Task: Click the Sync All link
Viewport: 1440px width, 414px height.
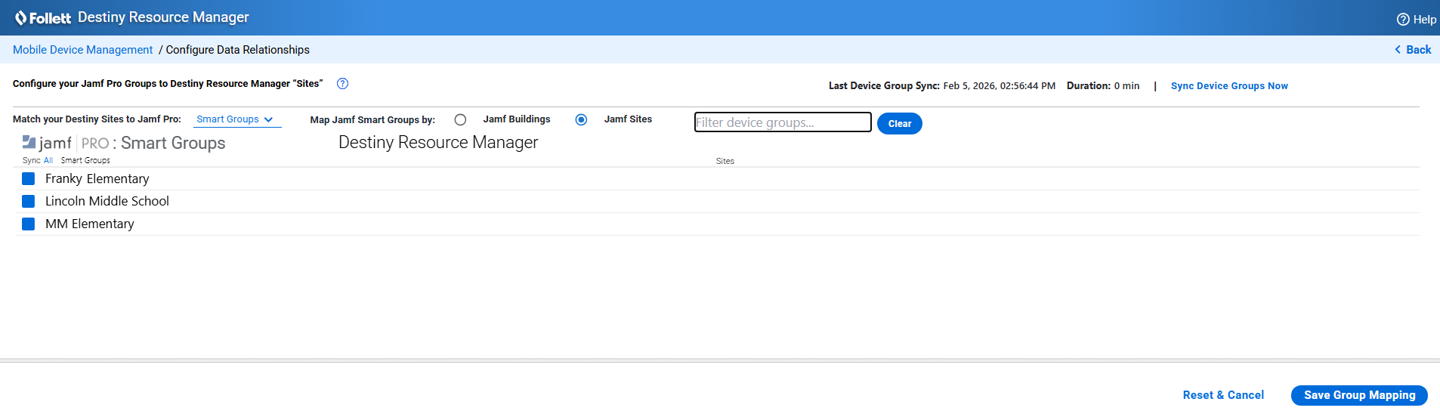Action: (x=48, y=160)
